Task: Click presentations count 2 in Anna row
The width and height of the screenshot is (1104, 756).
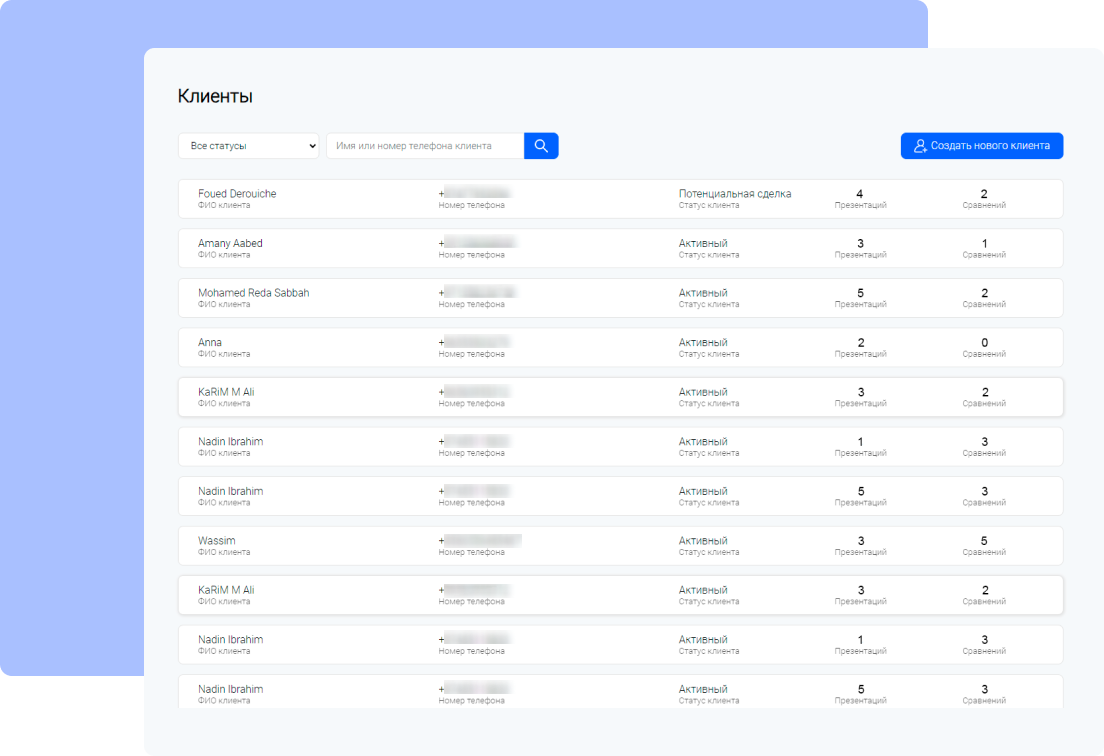Action: [x=860, y=342]
